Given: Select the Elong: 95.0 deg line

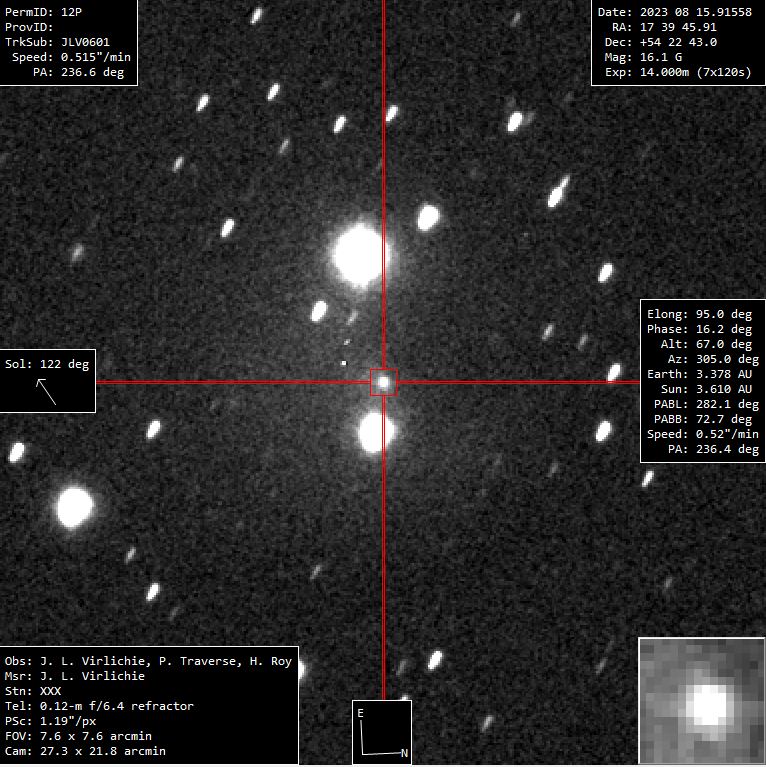Looking at the screenshot, I should tap(699, 314).
